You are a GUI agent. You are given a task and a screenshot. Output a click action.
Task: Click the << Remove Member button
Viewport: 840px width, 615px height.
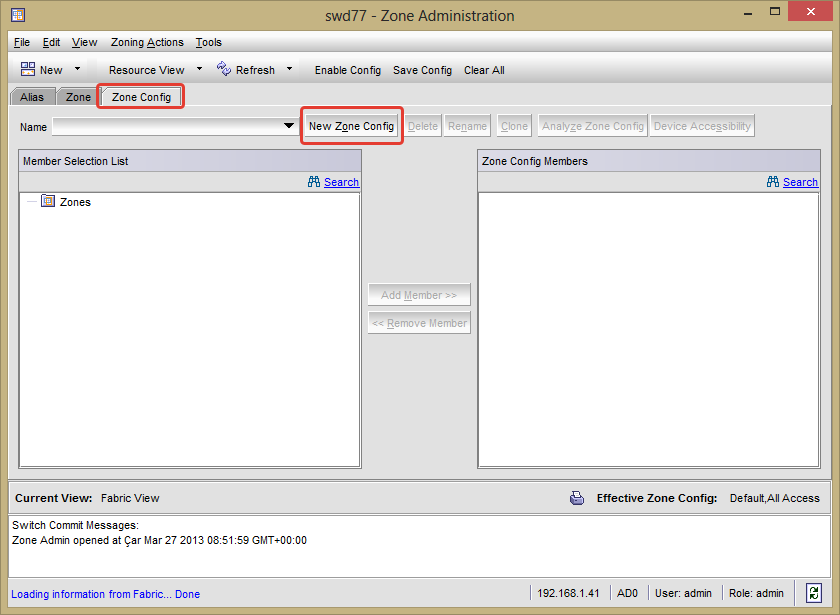419,324
